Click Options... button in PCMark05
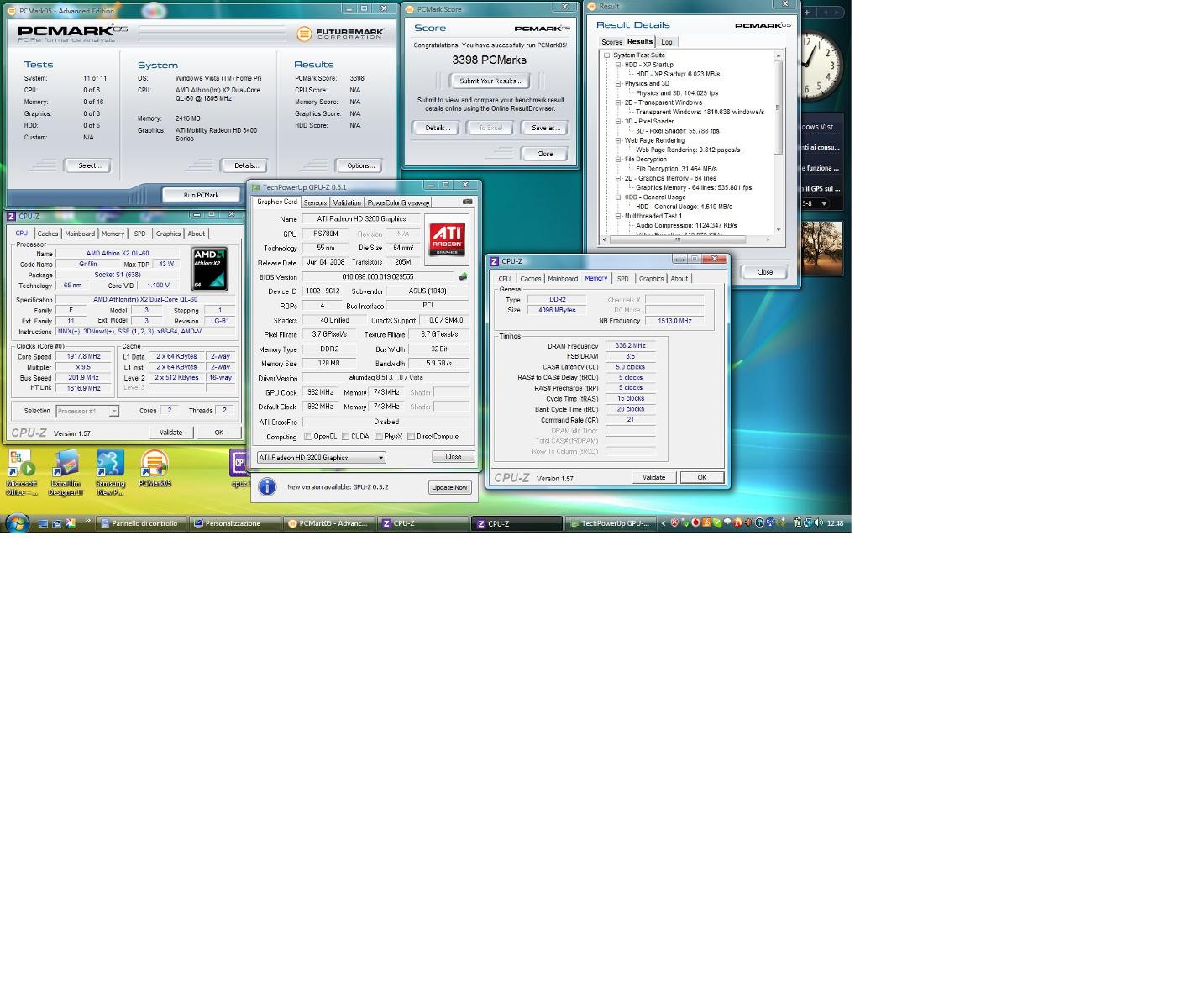1196x1008 pixels. [361, 165]
